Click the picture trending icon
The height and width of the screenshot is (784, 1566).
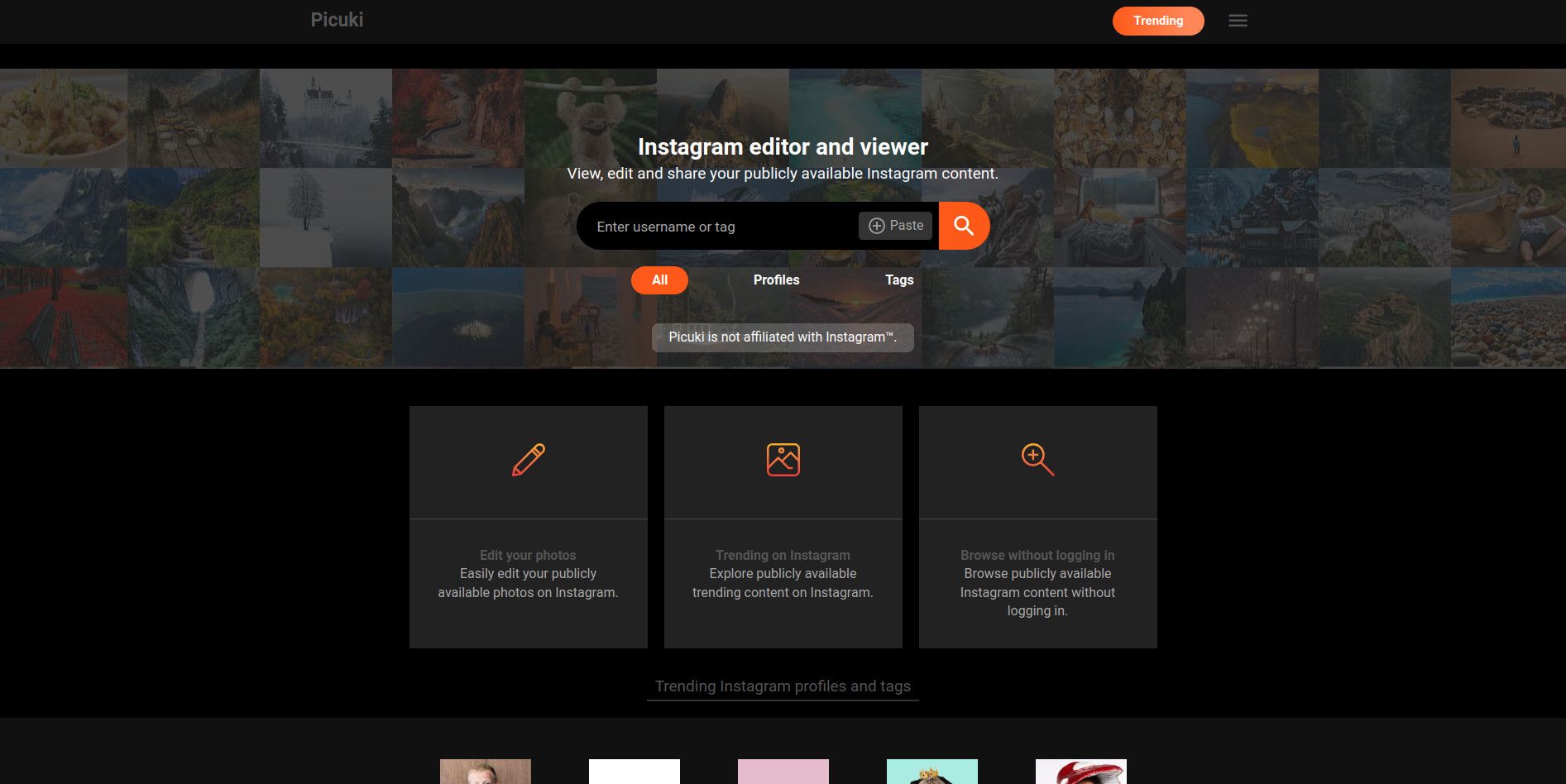[783, 460]
